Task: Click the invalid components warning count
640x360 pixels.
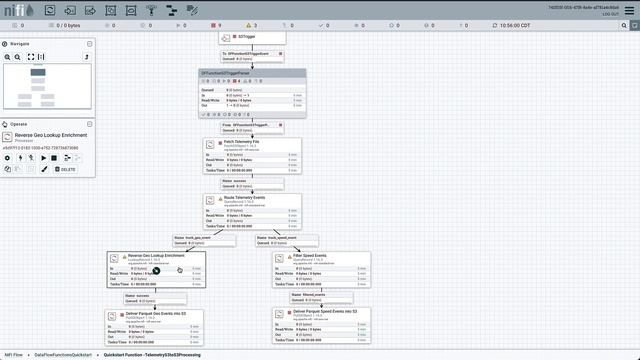Action: 251,25
